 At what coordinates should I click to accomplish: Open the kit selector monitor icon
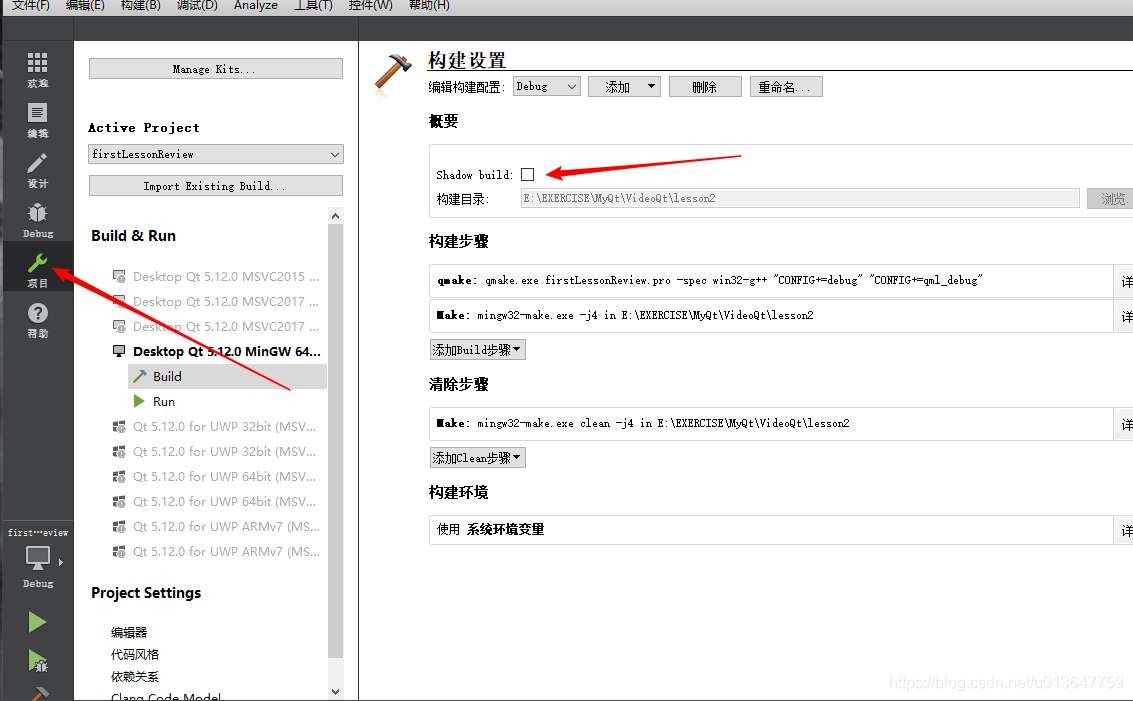38,558
